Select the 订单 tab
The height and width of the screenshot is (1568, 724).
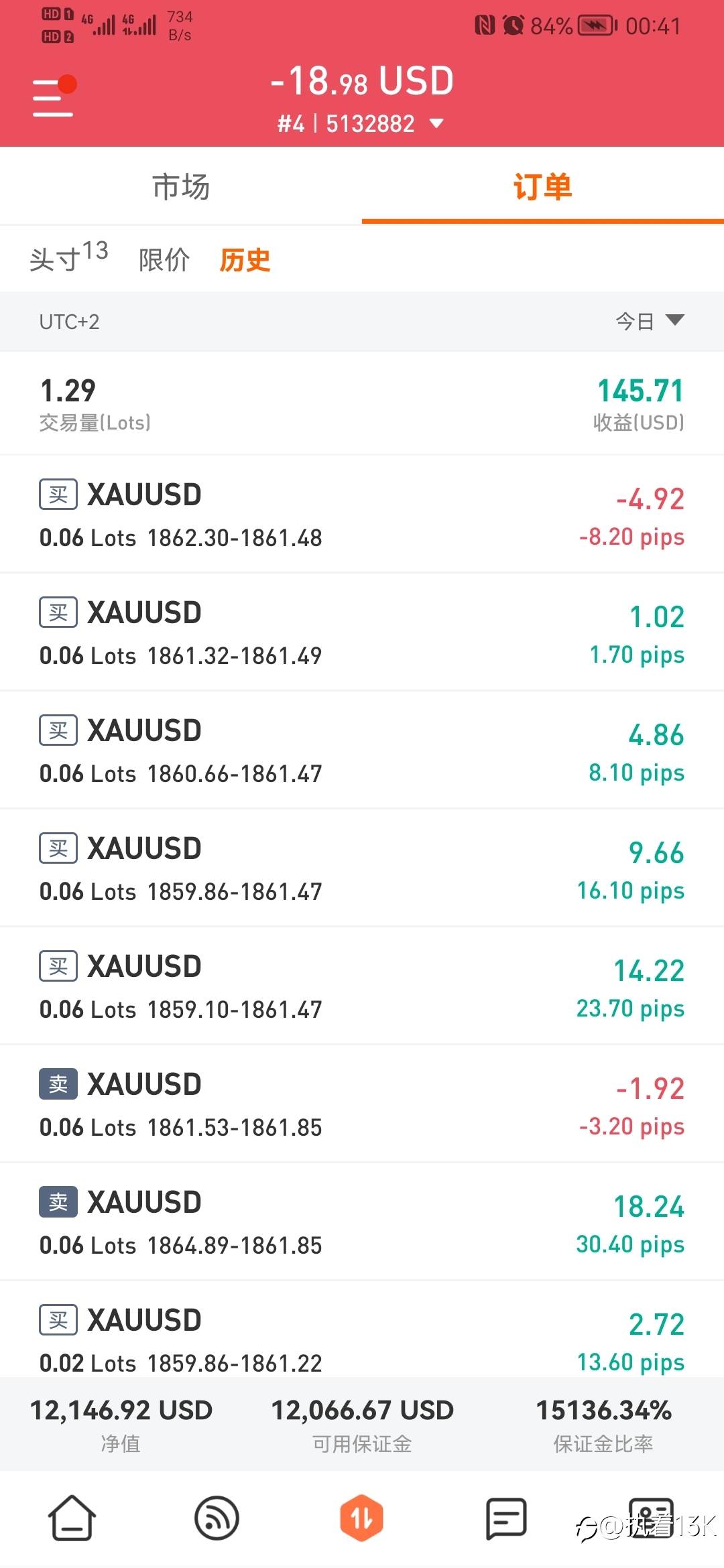[542, 186]
